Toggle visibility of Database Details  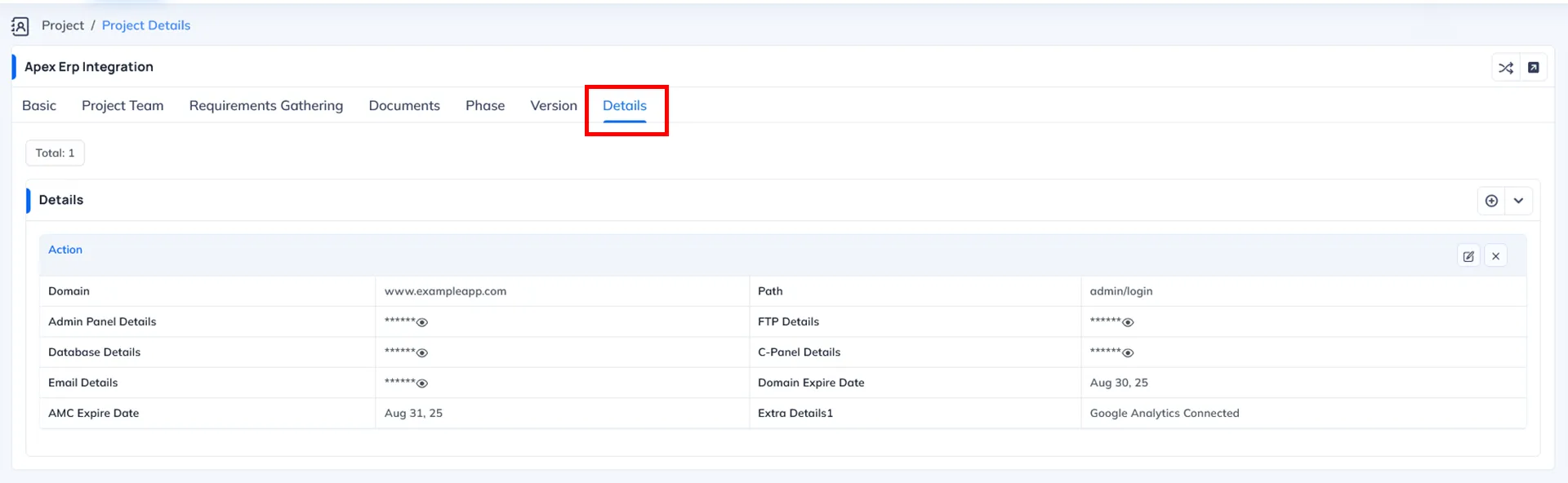pyautogui.click(x=422, y=353)
